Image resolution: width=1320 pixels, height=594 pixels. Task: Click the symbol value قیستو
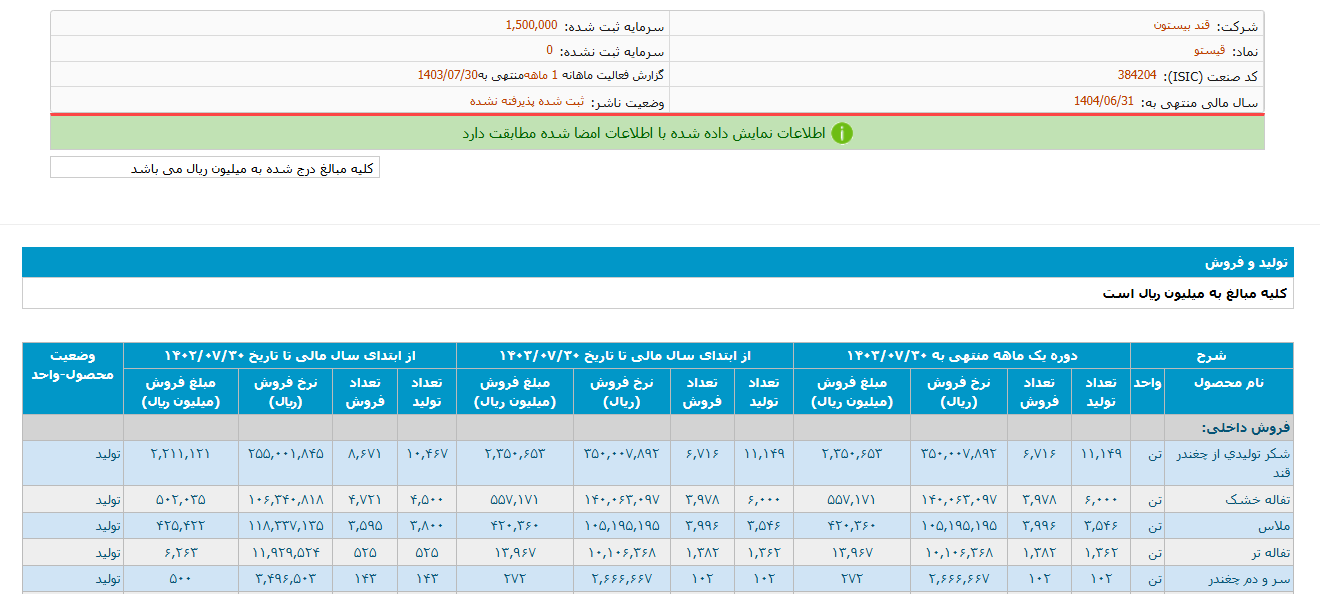coord(1208,50)
